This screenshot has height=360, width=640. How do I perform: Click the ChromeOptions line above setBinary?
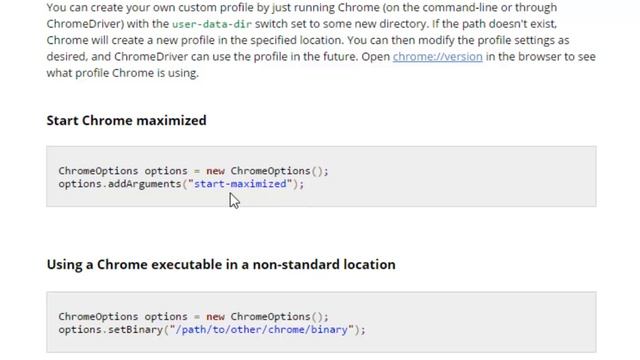[193, 316]
